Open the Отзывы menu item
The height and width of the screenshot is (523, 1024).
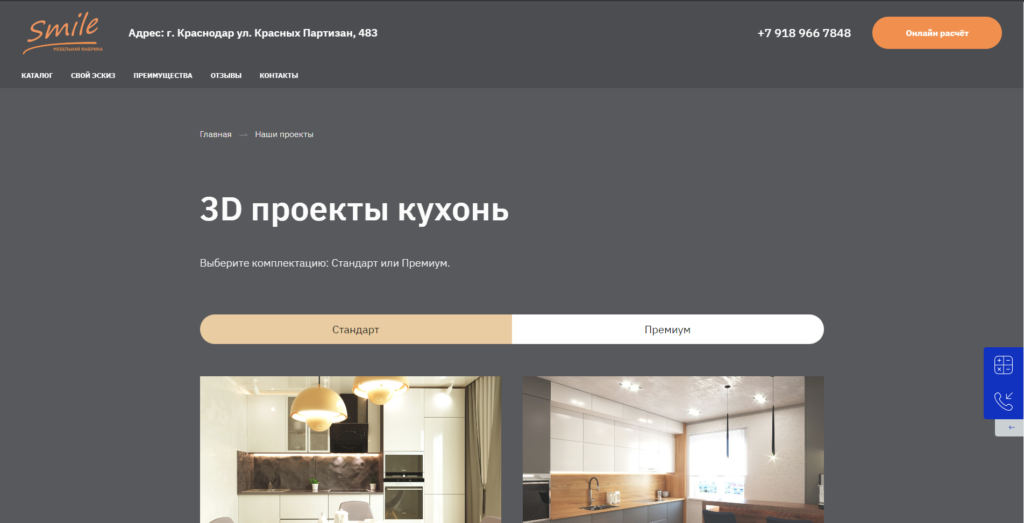point(226,76)
